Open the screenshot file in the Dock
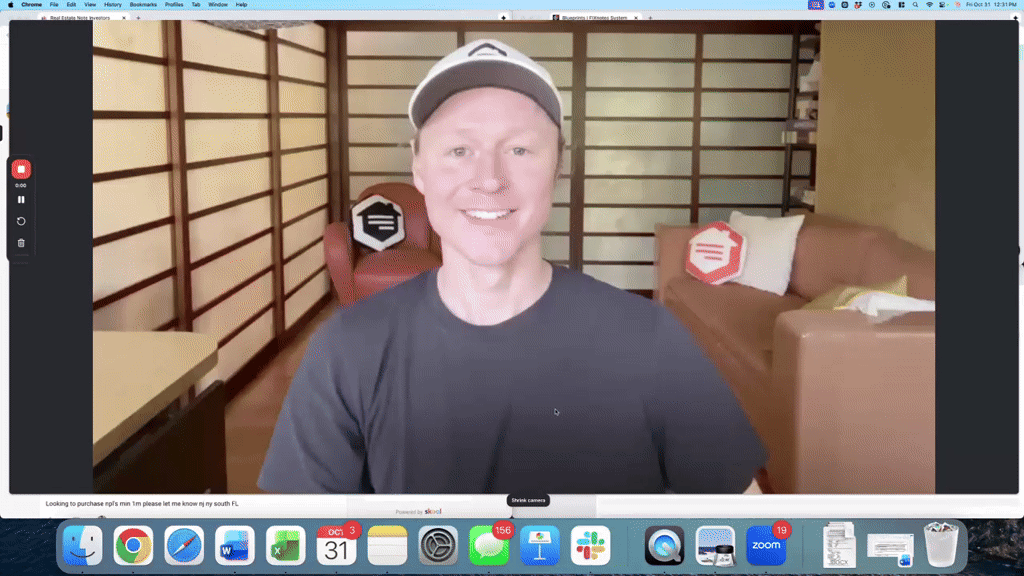The height and width of the screenshot is (576, 1024). [890, 550]
